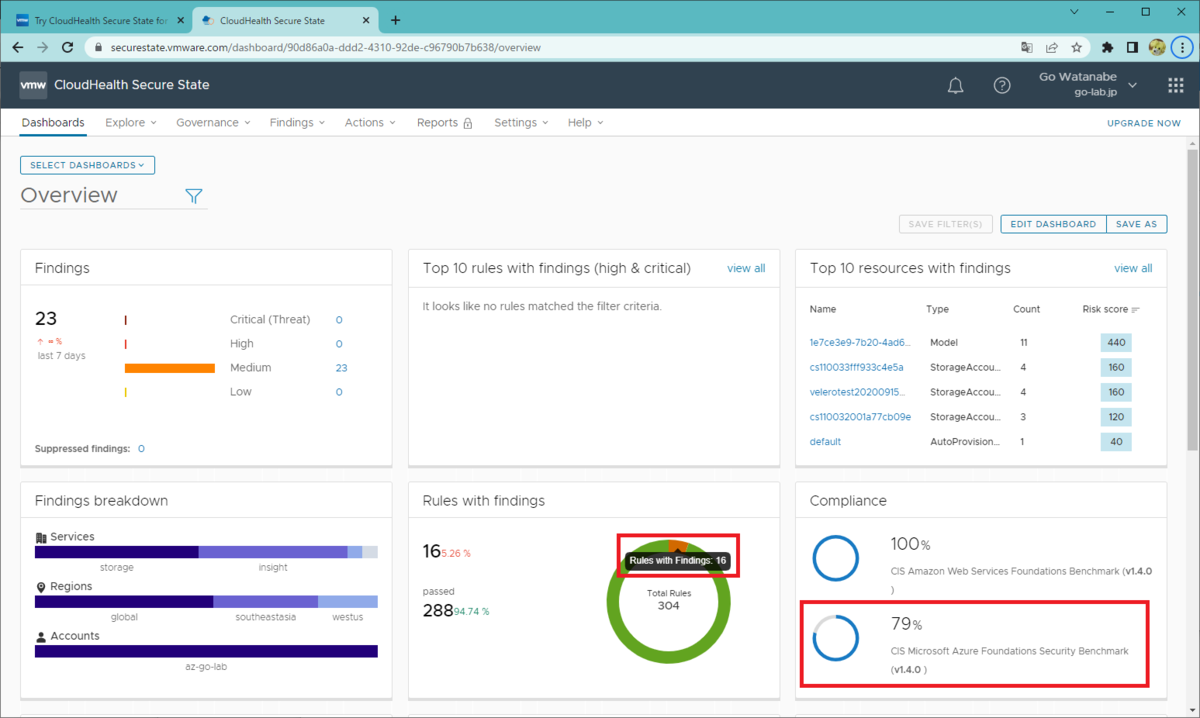Viewport: 1200px width, 718px height.
Task: Click EDIT DASHBOARD button
Action: tap(1053, 224)
